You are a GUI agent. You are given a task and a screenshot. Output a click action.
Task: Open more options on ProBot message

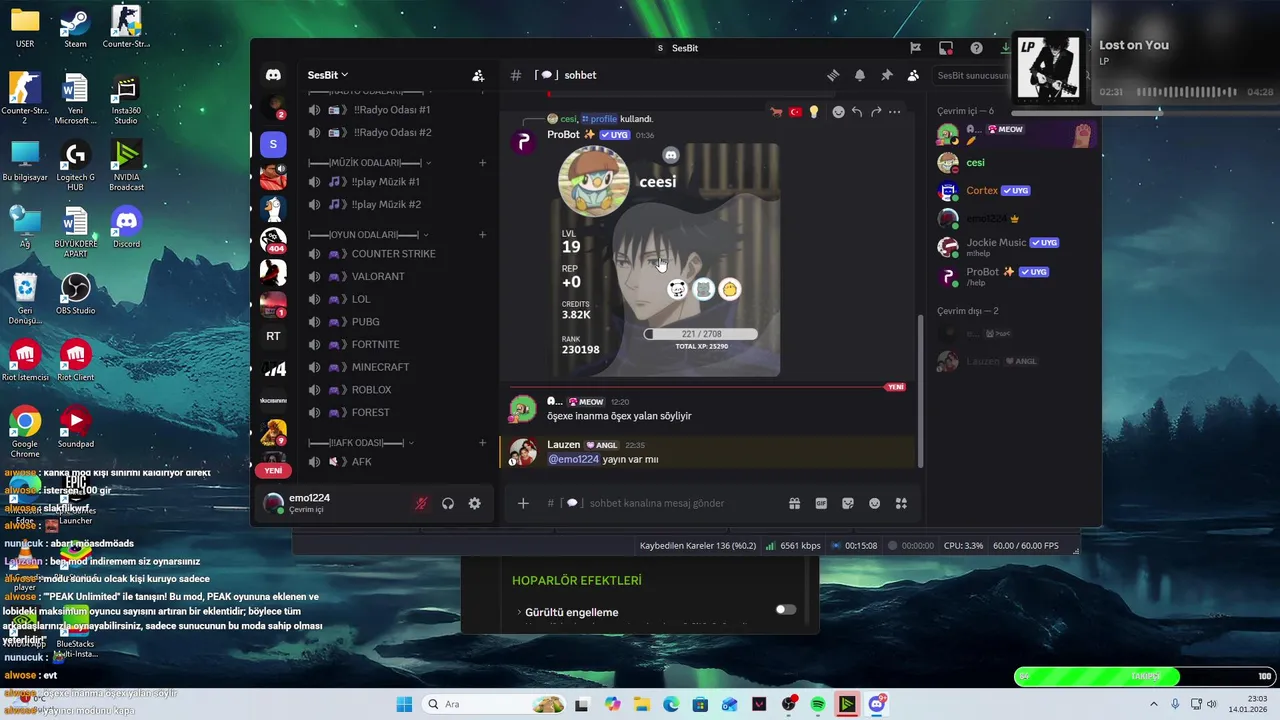pyautogui.click(x=894, y=111)
